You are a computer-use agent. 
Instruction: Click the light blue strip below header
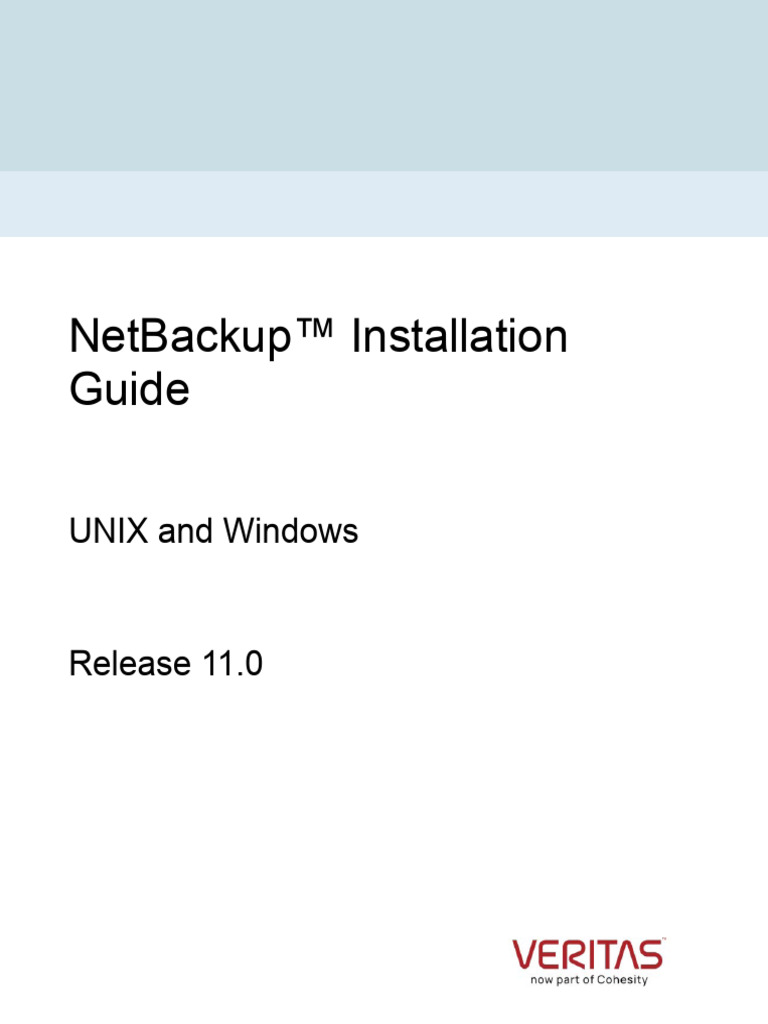coord(384,204)
